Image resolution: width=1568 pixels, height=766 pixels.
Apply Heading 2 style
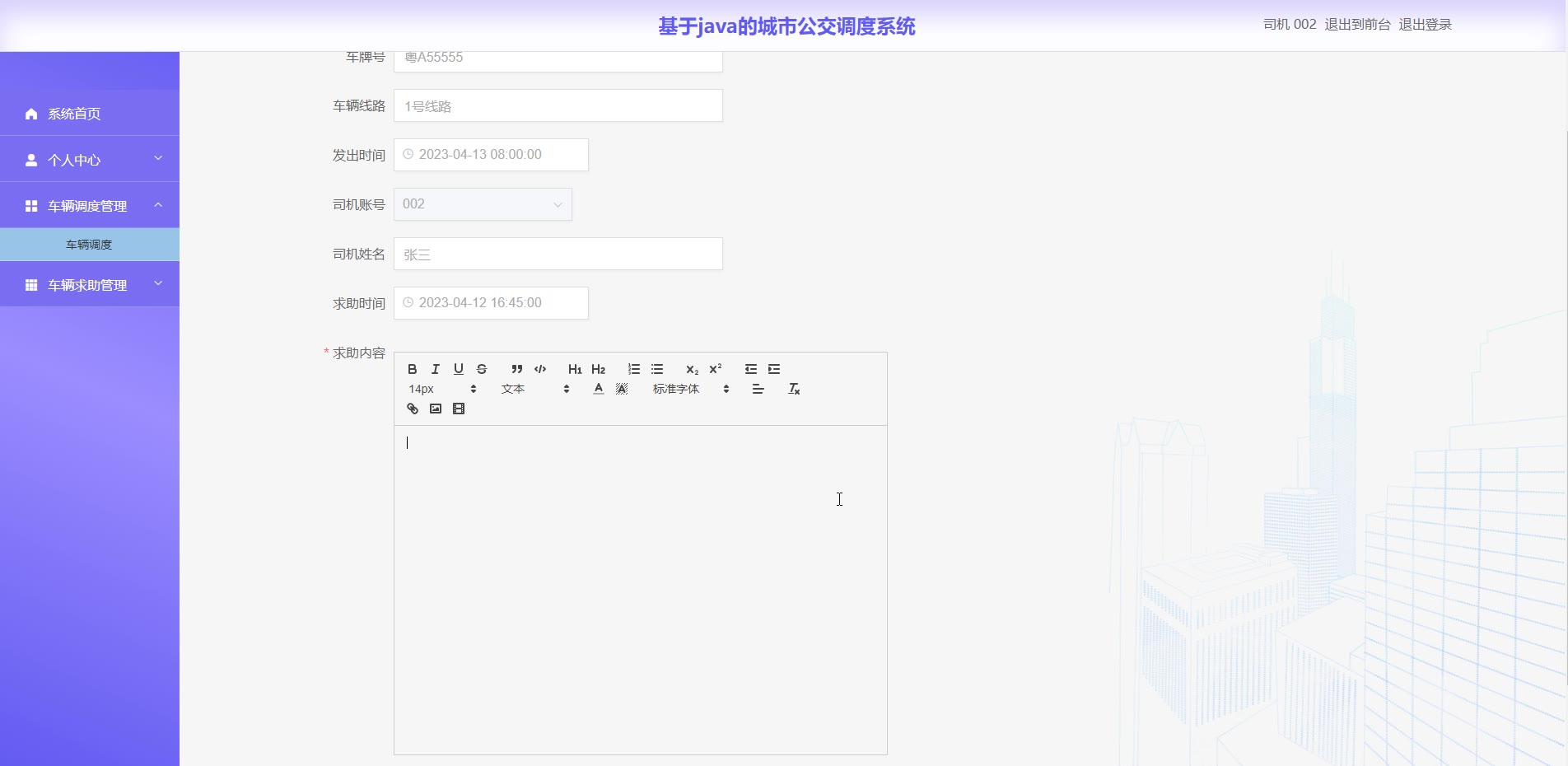[599, 369]
